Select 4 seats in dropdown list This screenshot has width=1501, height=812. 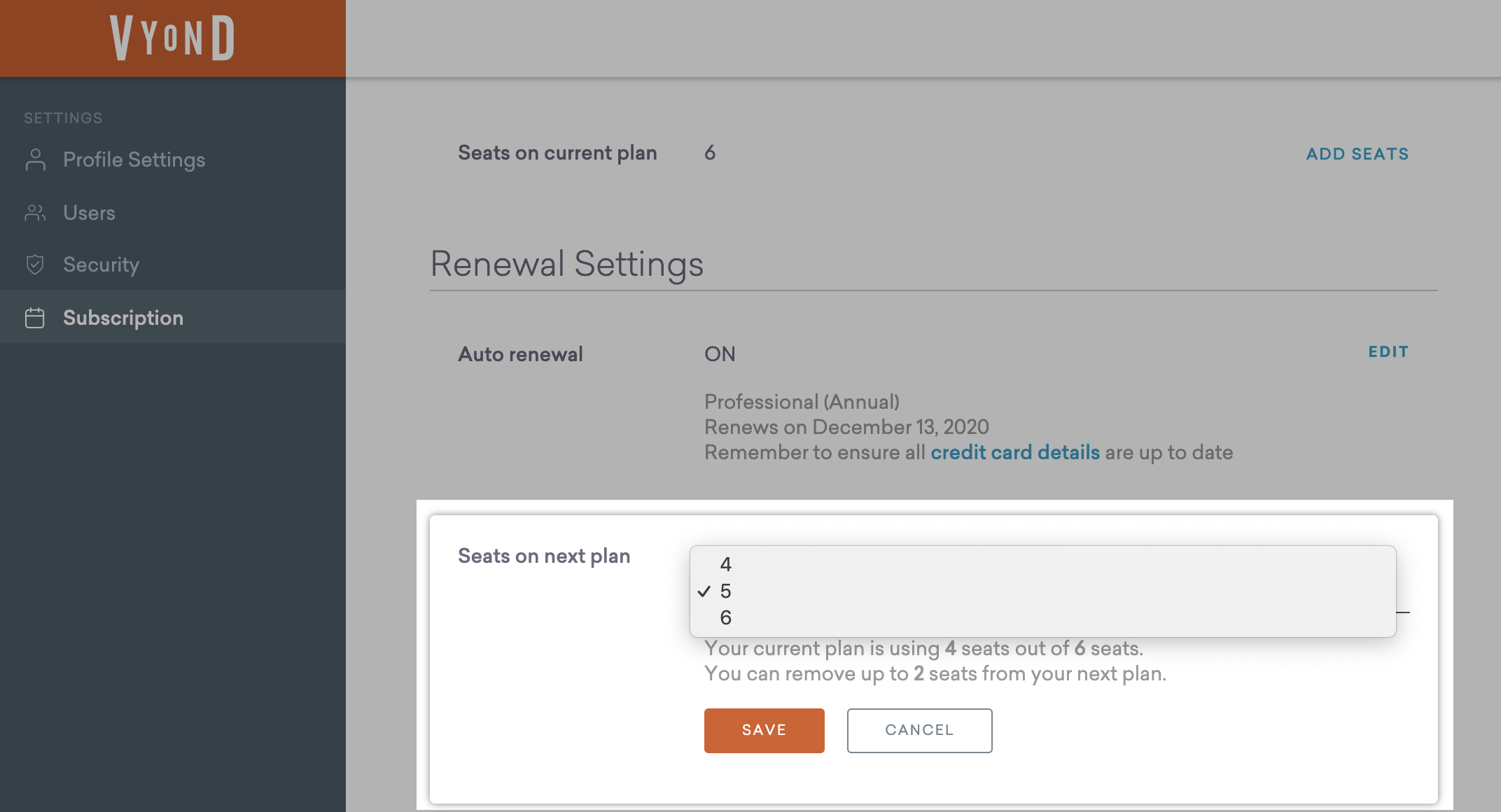pyautogui.click(x=726, y=564)
